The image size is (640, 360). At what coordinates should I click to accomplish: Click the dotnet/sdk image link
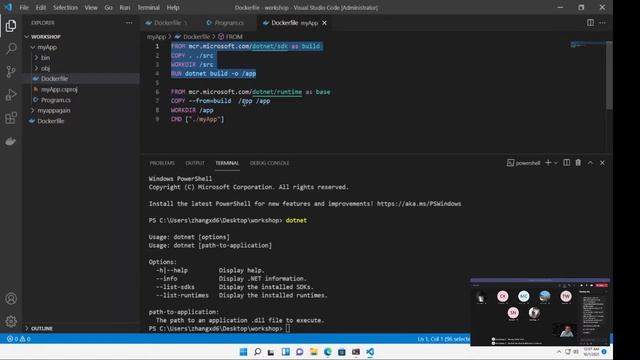(x=270, y=46)
